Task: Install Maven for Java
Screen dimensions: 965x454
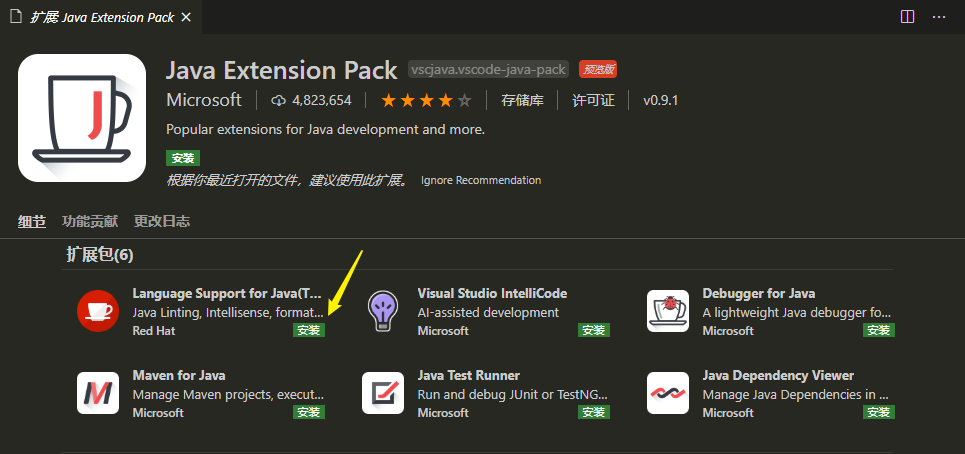Action: tap(308, 412)
